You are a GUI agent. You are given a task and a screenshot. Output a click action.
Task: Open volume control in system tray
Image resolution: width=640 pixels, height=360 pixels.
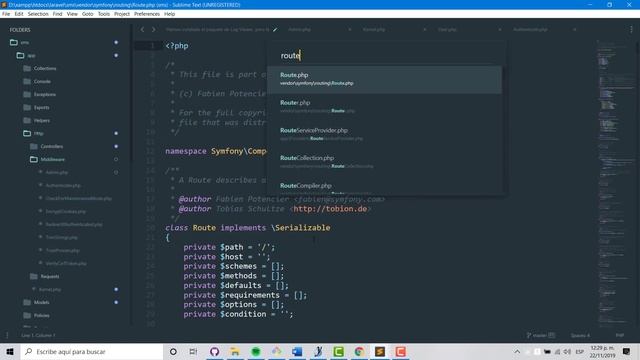click(x=567, y=351)
